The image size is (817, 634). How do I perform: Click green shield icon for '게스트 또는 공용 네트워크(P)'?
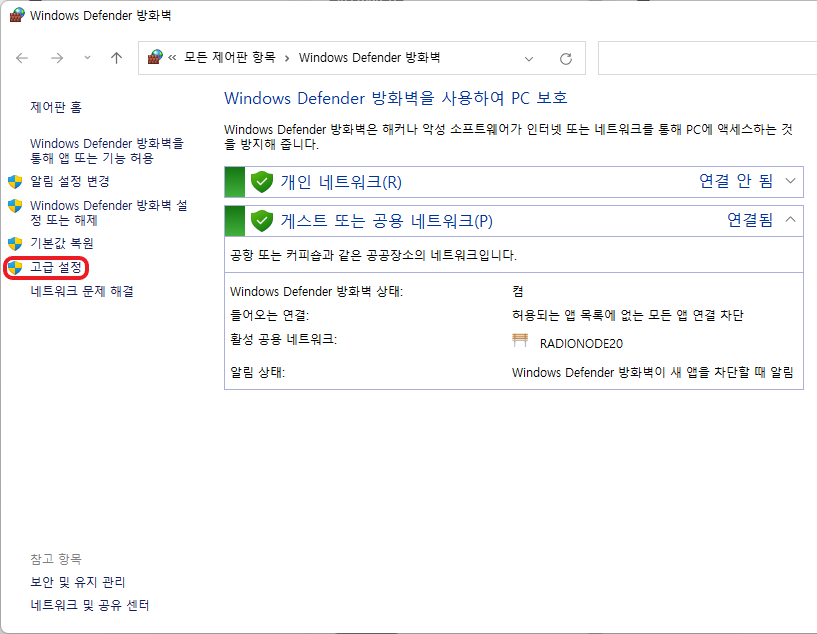pos(262,221)
